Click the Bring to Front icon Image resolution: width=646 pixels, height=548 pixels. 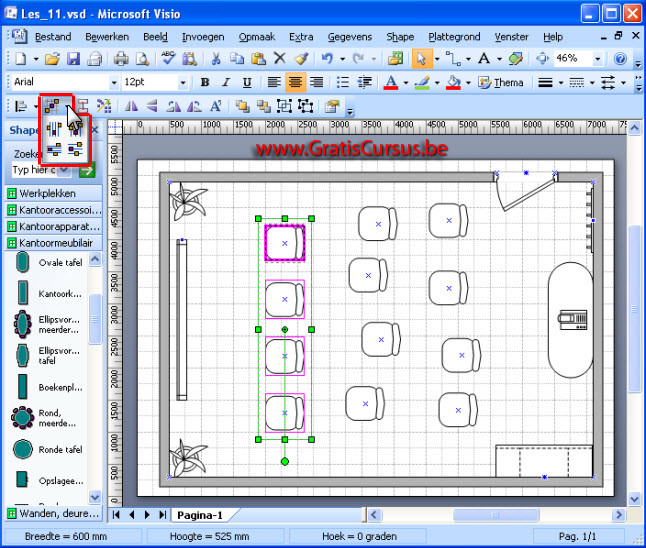click(243, 106)
